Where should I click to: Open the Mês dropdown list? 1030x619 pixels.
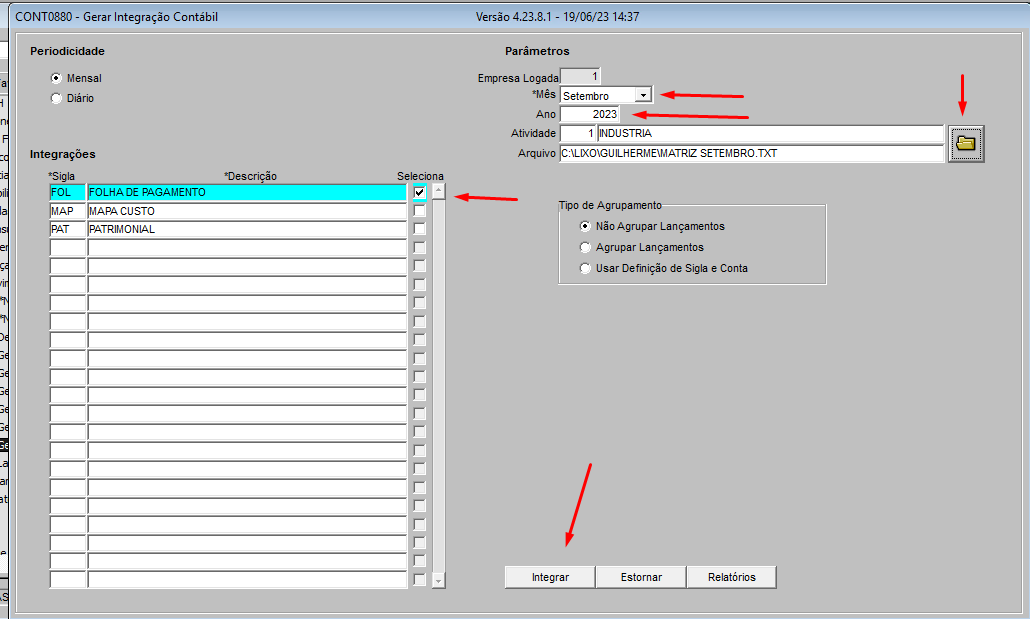point(644,95)
